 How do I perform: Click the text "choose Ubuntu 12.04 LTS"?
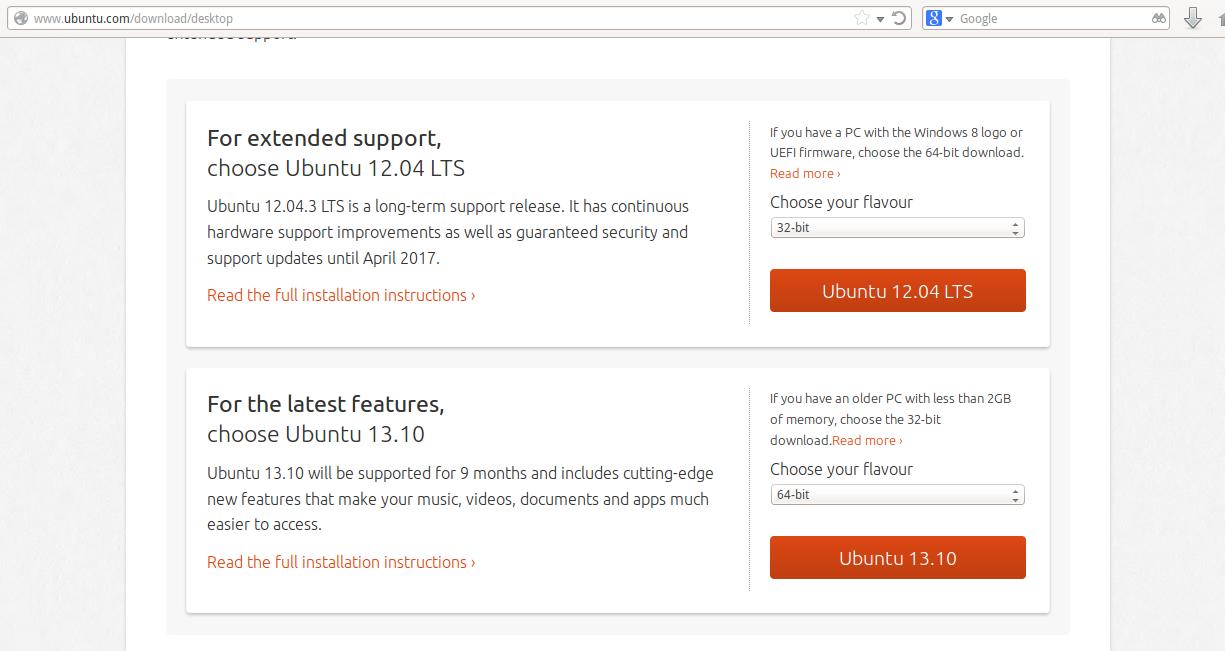(336, 168)
